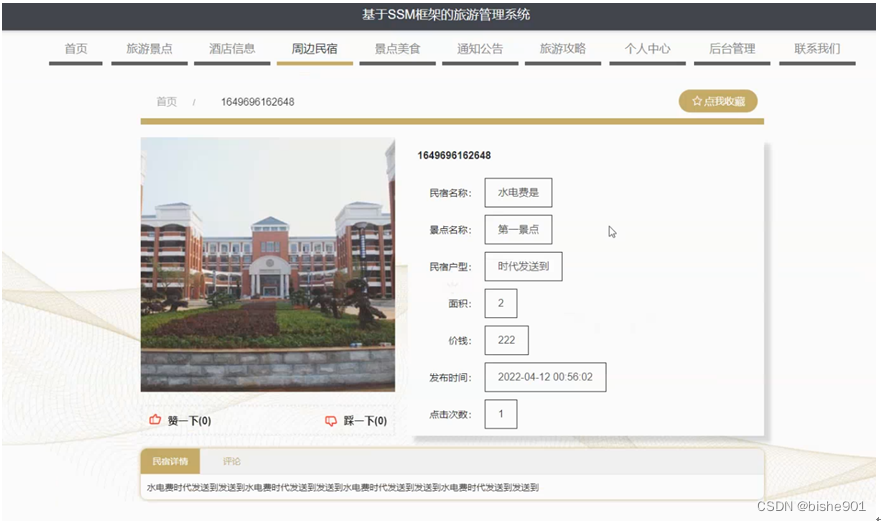Image resolution: width=881 pixels, height=521 pixels.
Task: Click the 首页 breadcrumb link
Action: [x=166, y=102]
